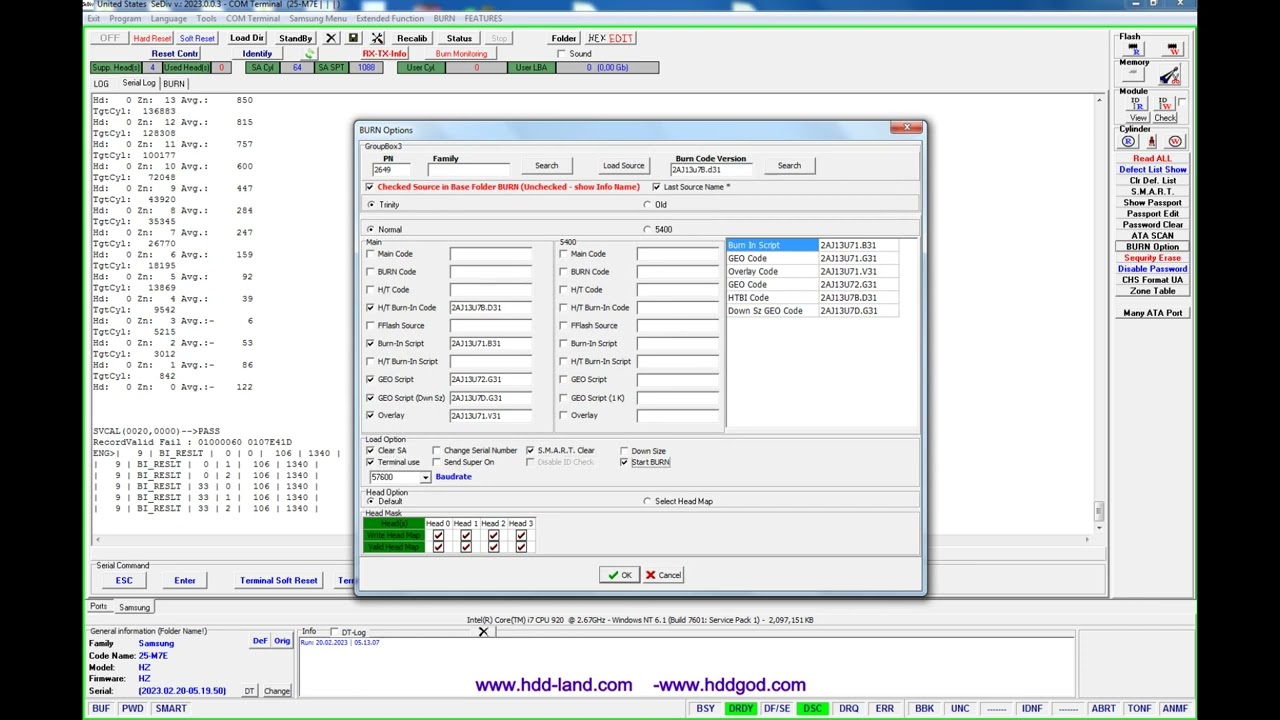The image size is (1280, 720).
Task: Click Search beside Burn Code Version
Action: 789,166
